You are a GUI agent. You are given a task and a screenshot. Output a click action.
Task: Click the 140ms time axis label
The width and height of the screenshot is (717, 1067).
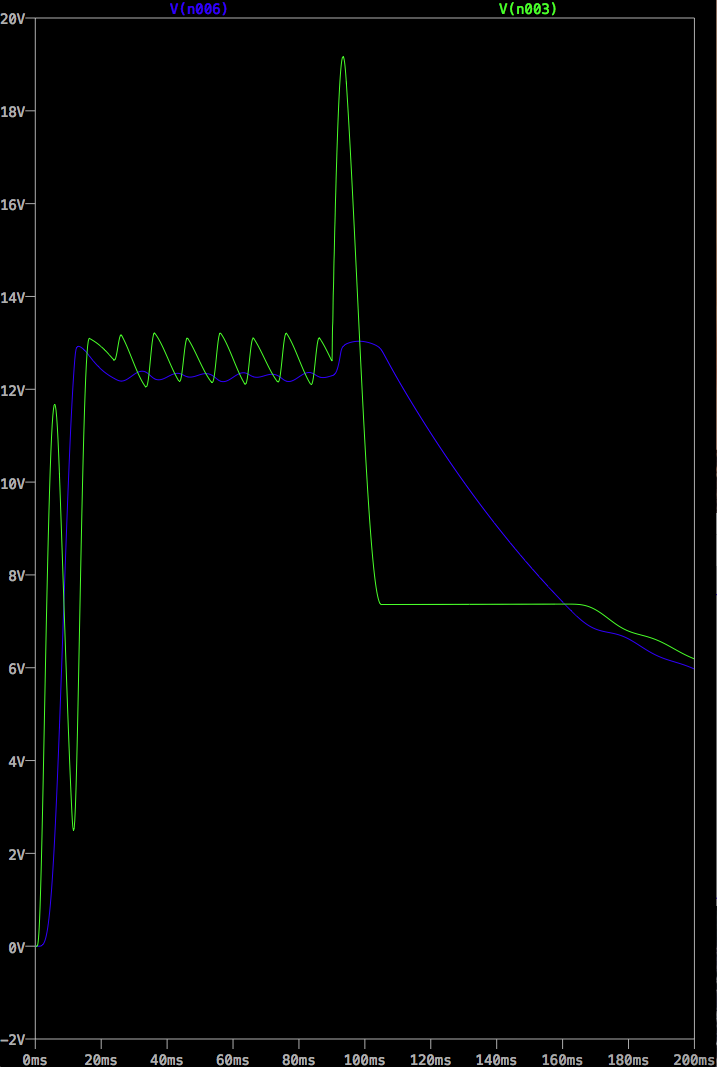(x=497, y=1060)
